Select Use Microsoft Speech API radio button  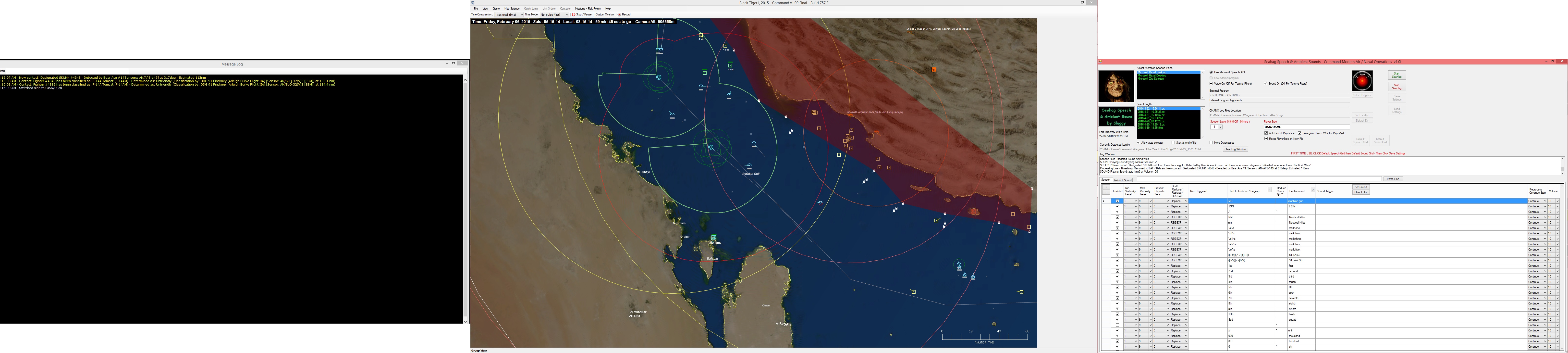coord(1211,72)
